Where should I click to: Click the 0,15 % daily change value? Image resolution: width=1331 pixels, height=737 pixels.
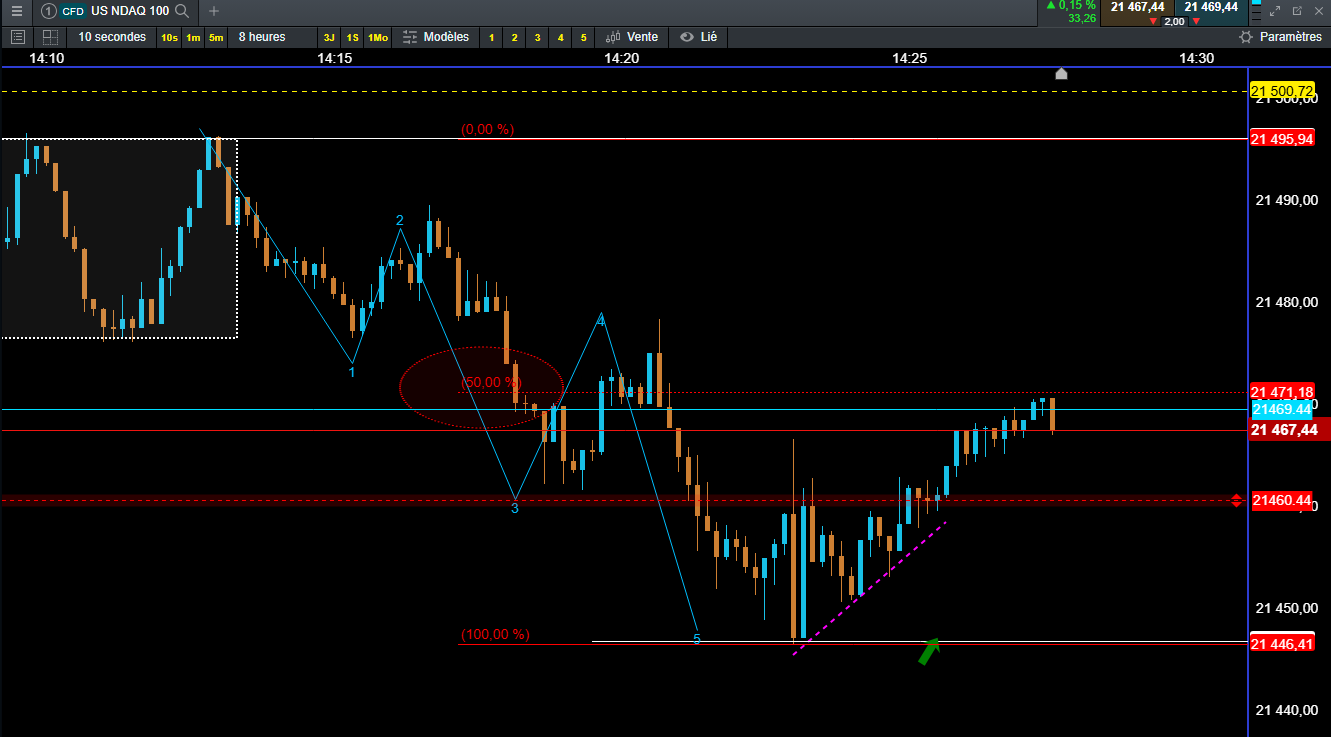pyautogui.click(x=1071, y=5)
